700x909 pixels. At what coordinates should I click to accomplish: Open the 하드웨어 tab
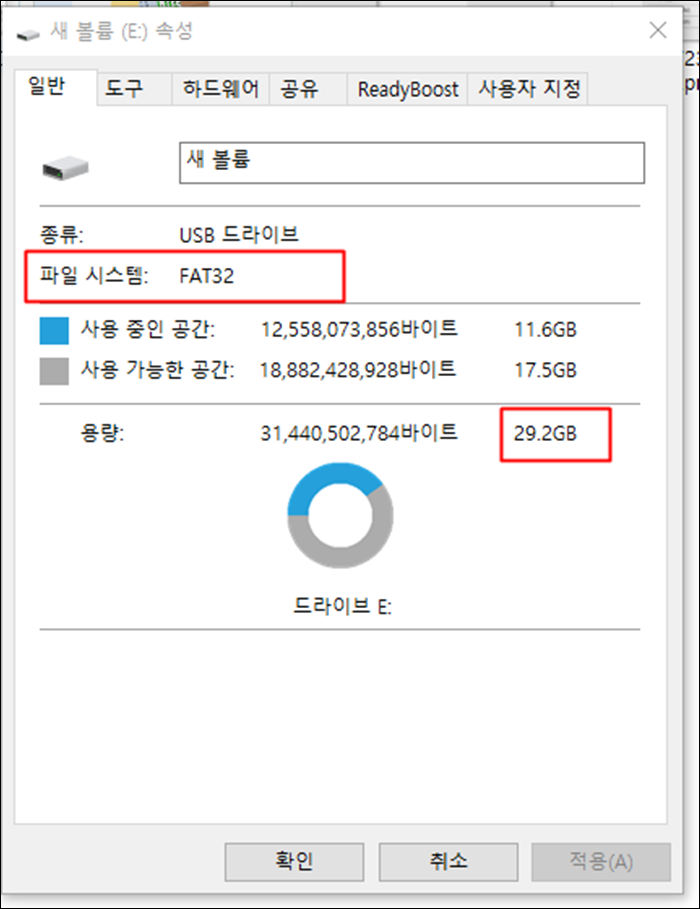220,89
